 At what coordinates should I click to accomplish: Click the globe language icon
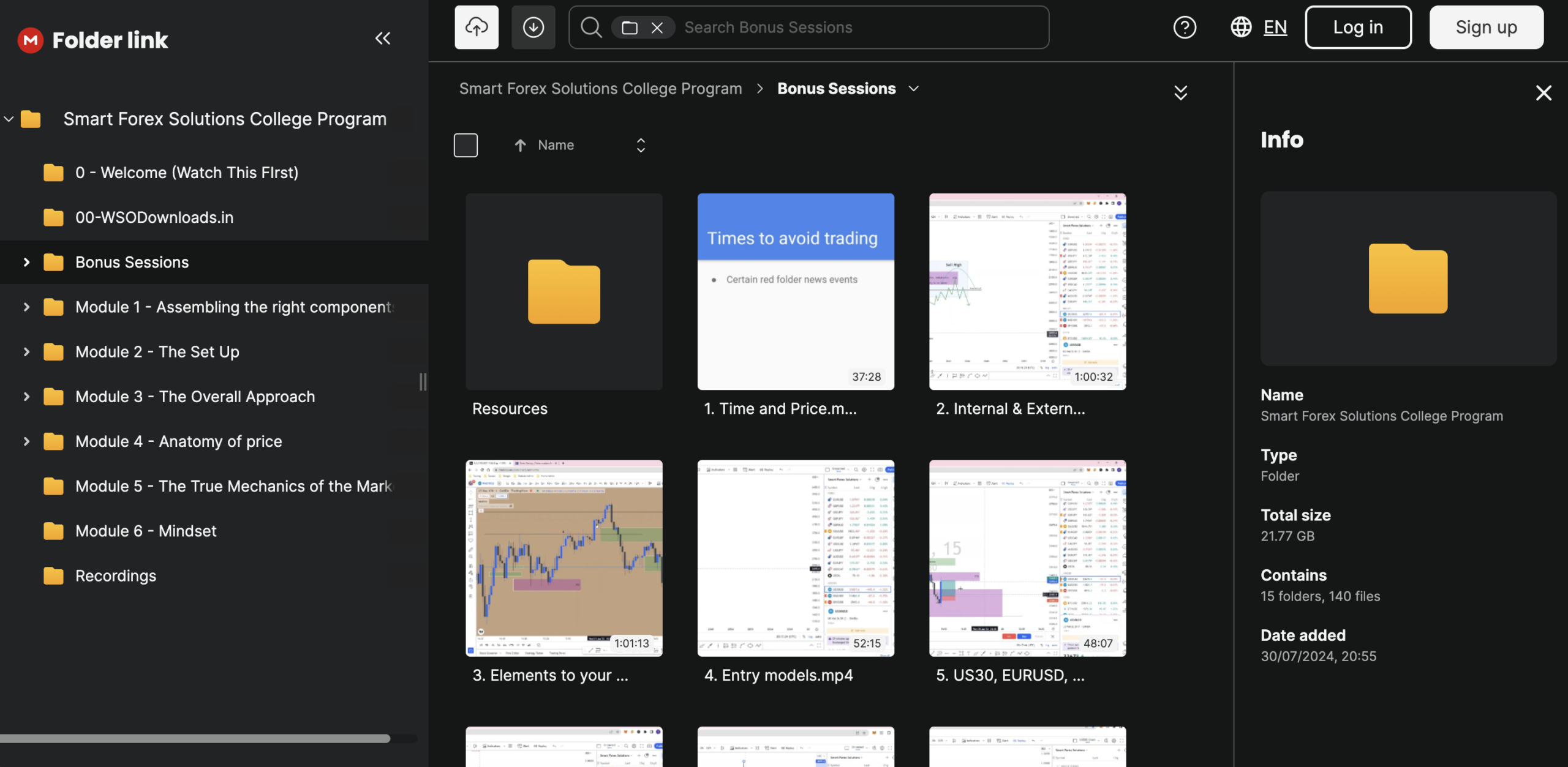1241,27
